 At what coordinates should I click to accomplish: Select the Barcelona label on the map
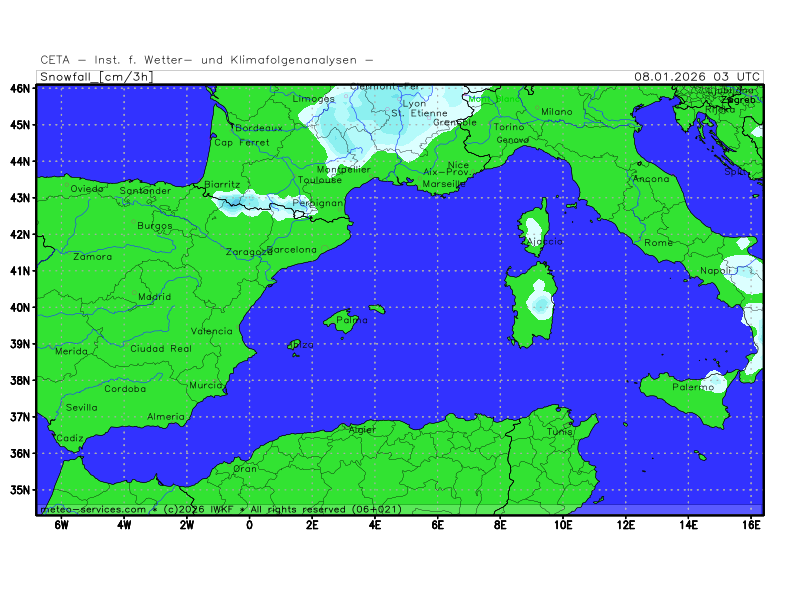(x=292, y=250)
